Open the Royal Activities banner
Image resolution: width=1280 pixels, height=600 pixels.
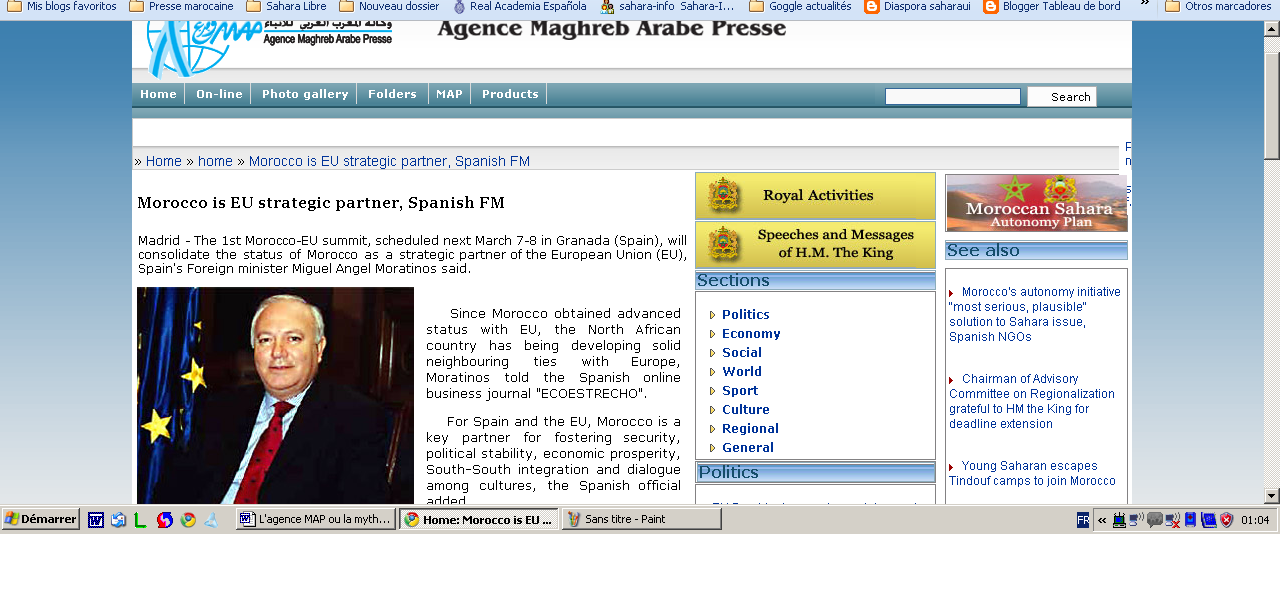click(x=815, y=196)
